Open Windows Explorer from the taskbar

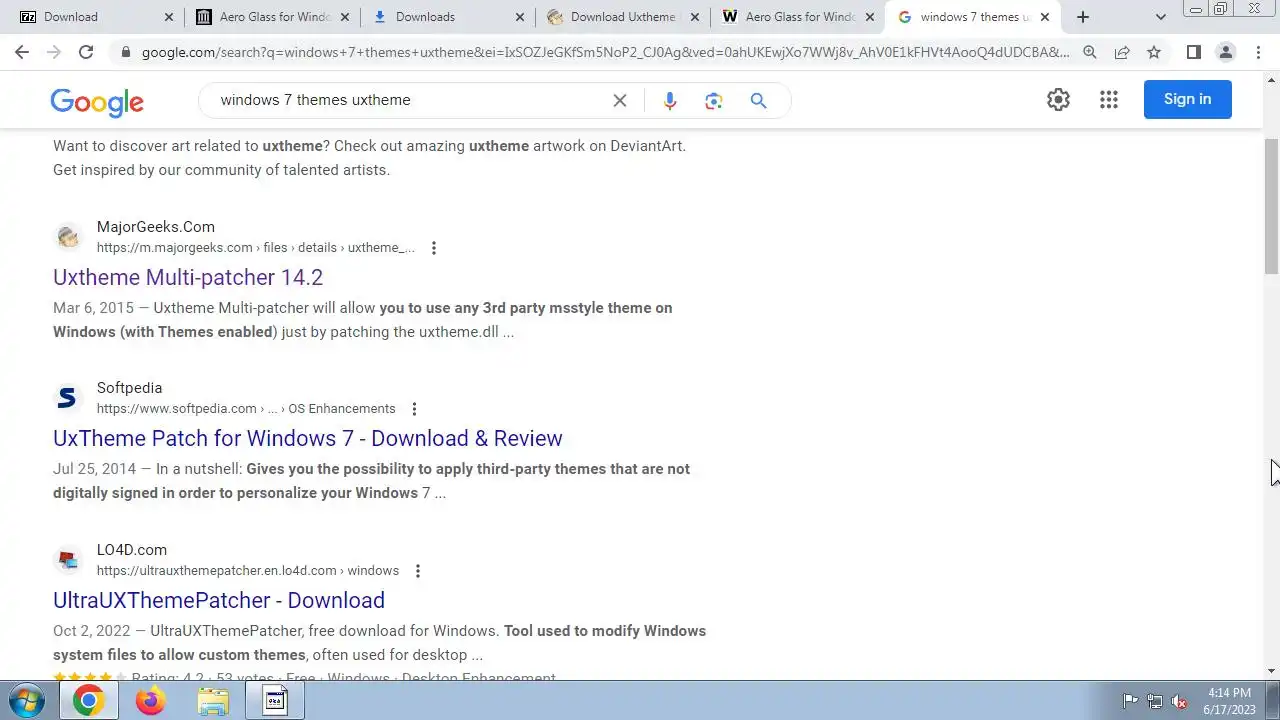pyautogui.click(x=213, y=701)
